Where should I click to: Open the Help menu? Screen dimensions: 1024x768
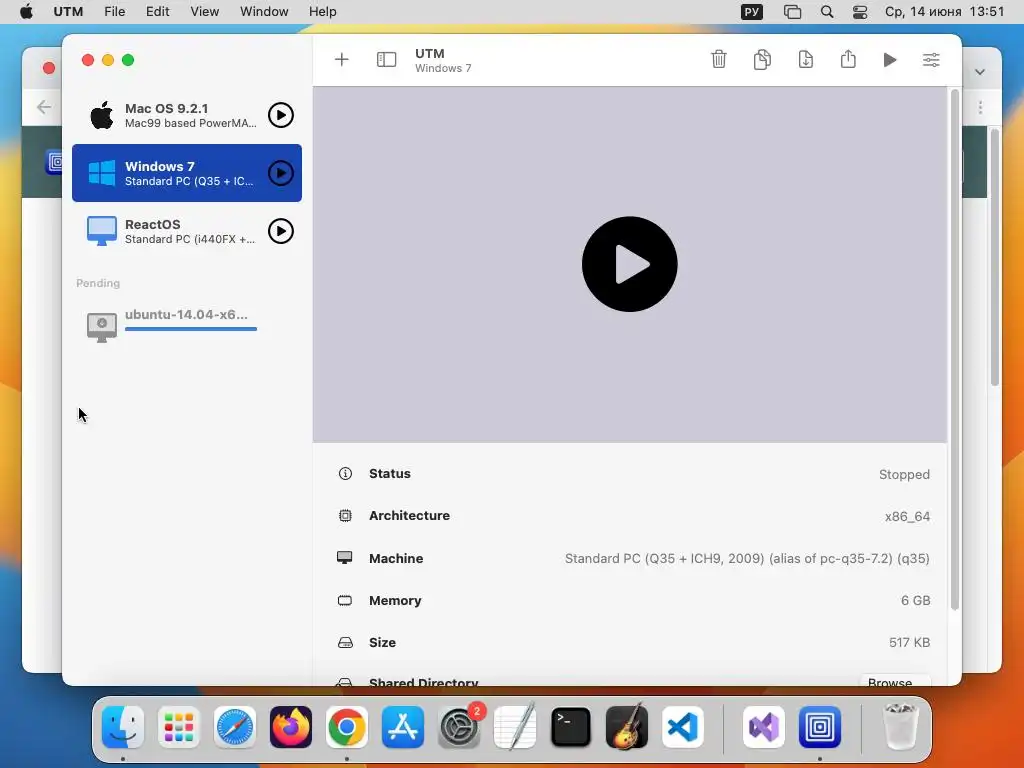point(323,12)
